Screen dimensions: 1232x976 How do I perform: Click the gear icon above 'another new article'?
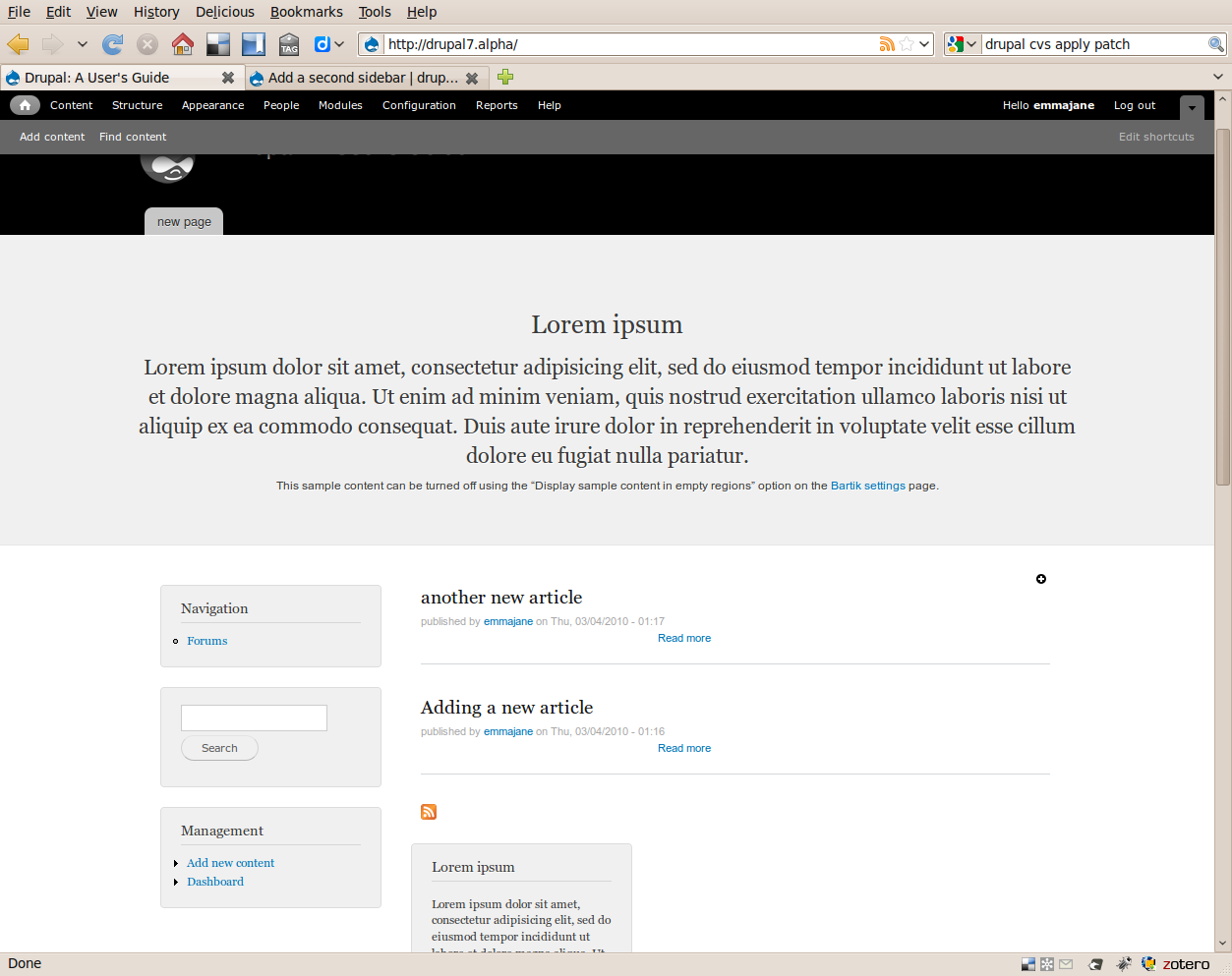pyautogui.click(x=1040, y=579)
